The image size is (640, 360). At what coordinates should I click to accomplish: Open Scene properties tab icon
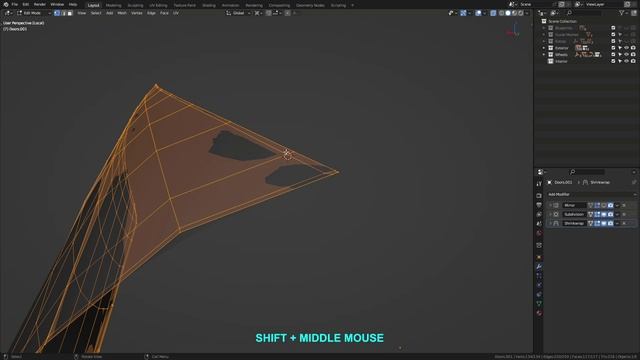pyautogui.click(x=539, y=224)
